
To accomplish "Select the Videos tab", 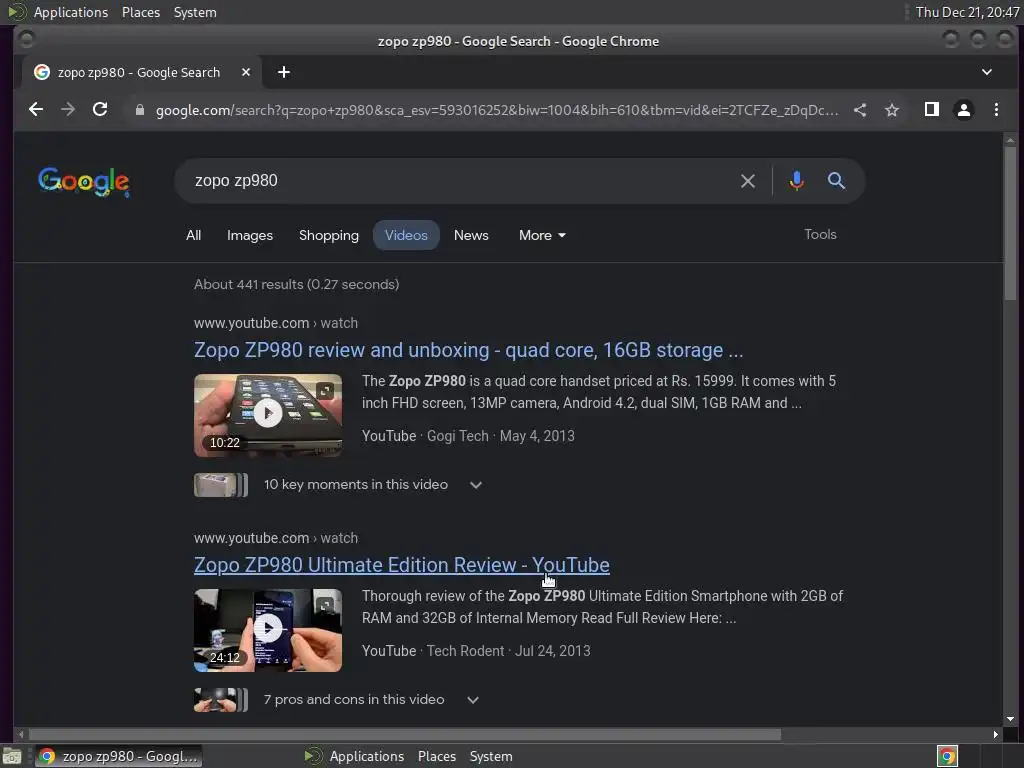I will [x=406, y=235].
